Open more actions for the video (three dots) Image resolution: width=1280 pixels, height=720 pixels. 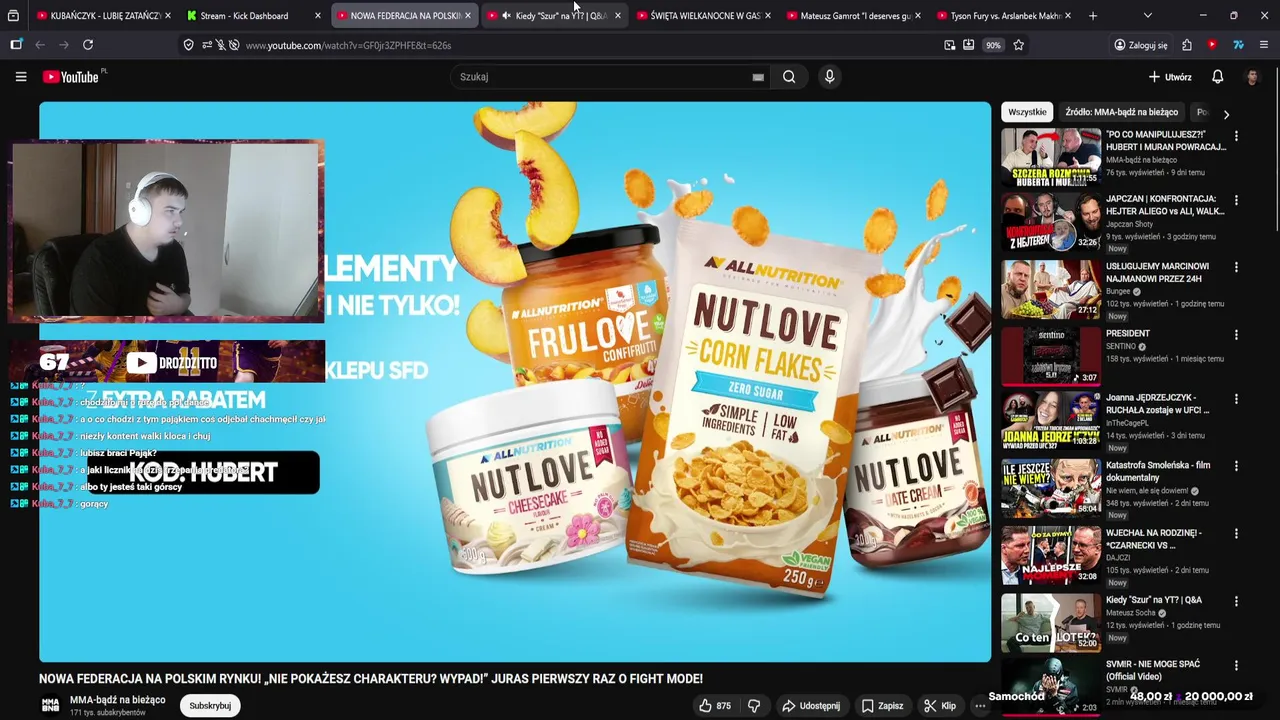pyautogui.click(x=980, y=706)
